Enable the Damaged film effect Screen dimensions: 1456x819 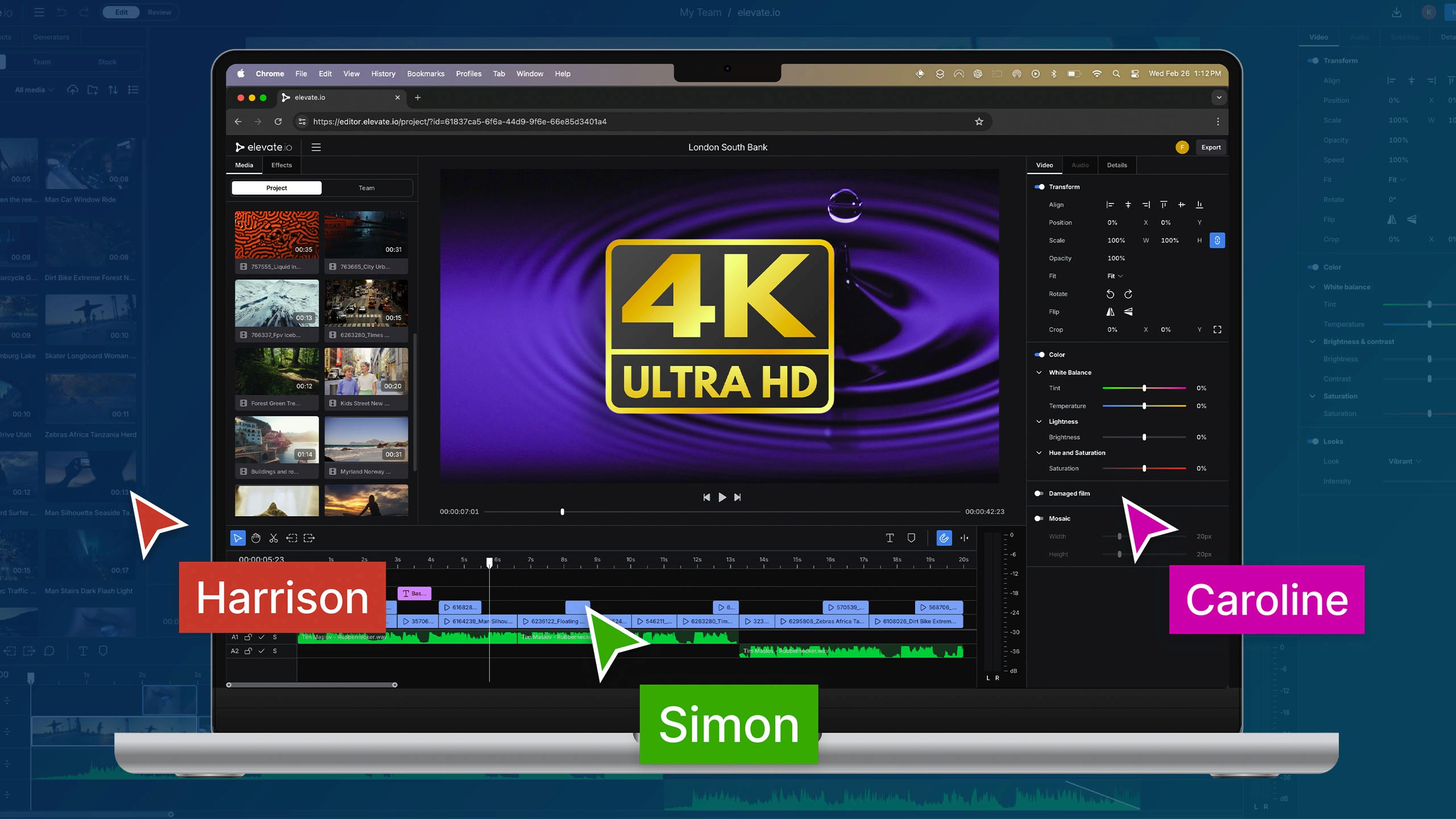(1039, 494)
